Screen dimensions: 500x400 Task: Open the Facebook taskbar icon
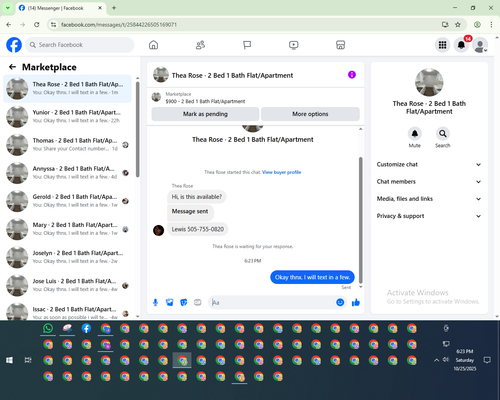point(86,328)
